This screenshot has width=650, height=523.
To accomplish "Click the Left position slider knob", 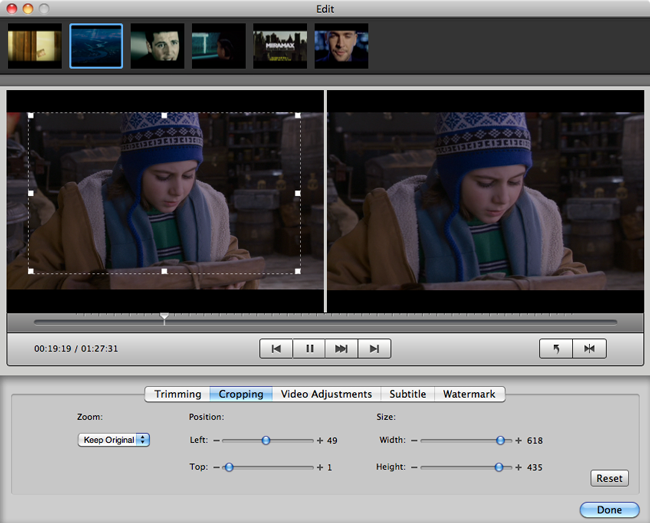I will 266,441.
